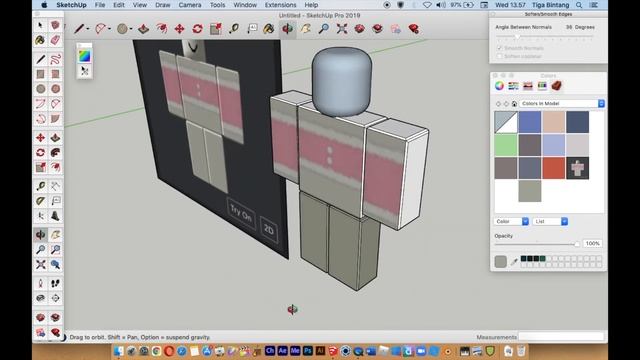Image resolution: width=640 pixels, height=360 pixels.
Task: Pick the Select arrow tool in left palette
Action: [40, 25]
